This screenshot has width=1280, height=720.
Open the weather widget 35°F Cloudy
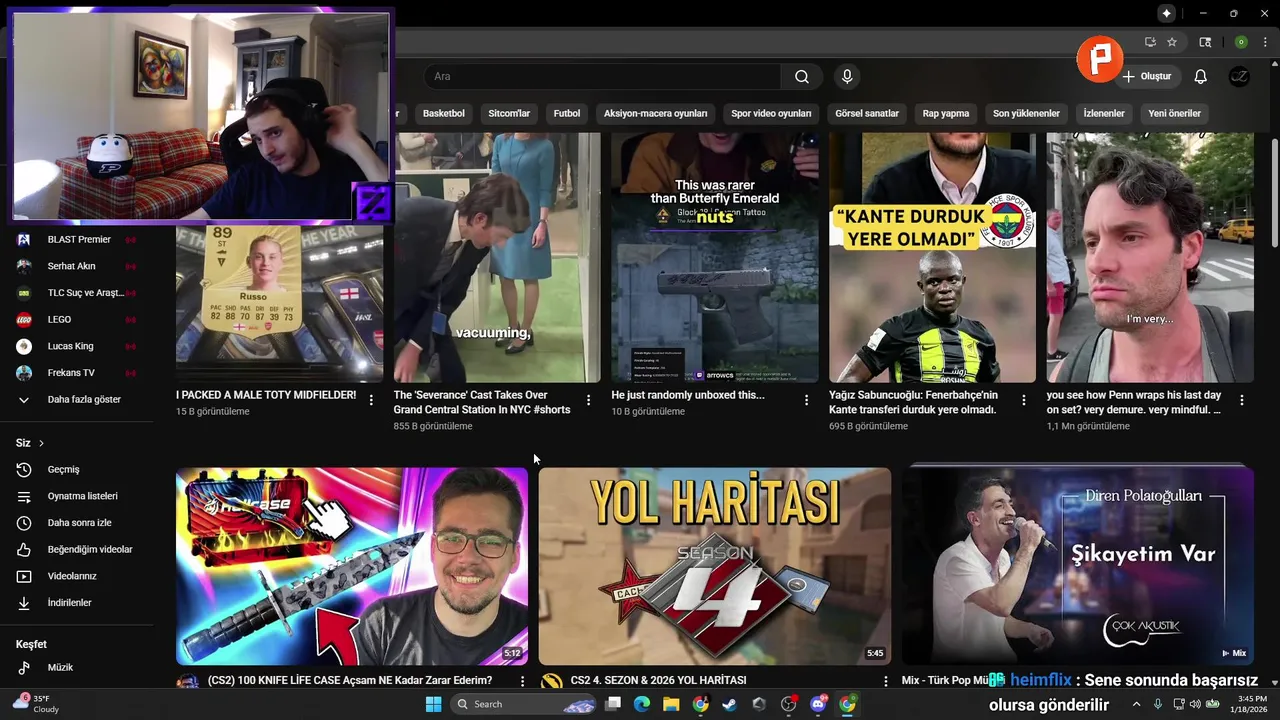[x=35, y=704]
